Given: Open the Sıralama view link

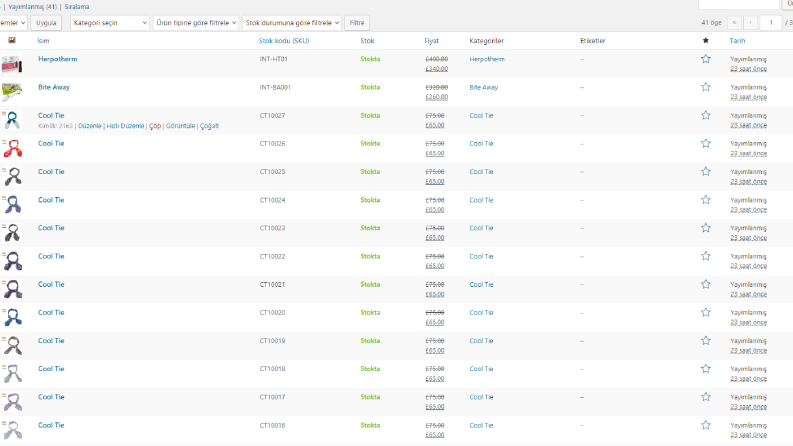Looking at the screenshot, I should tap(77, 7).
